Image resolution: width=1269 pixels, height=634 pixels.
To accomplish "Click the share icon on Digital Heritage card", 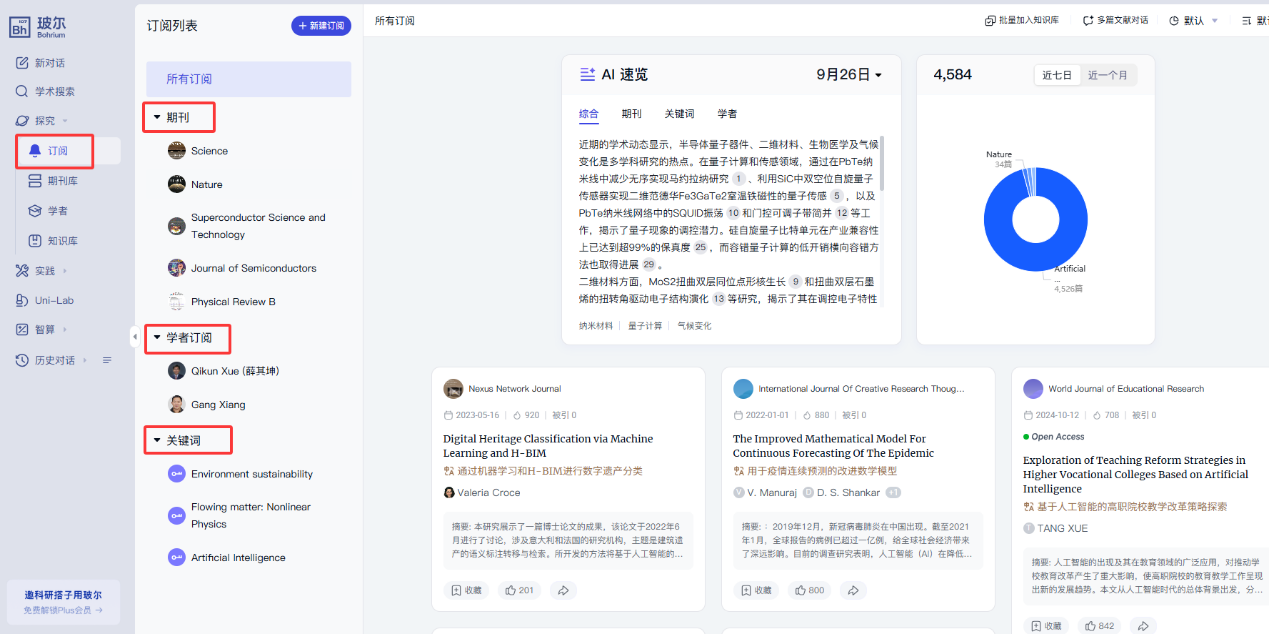I will pos(563,590).
